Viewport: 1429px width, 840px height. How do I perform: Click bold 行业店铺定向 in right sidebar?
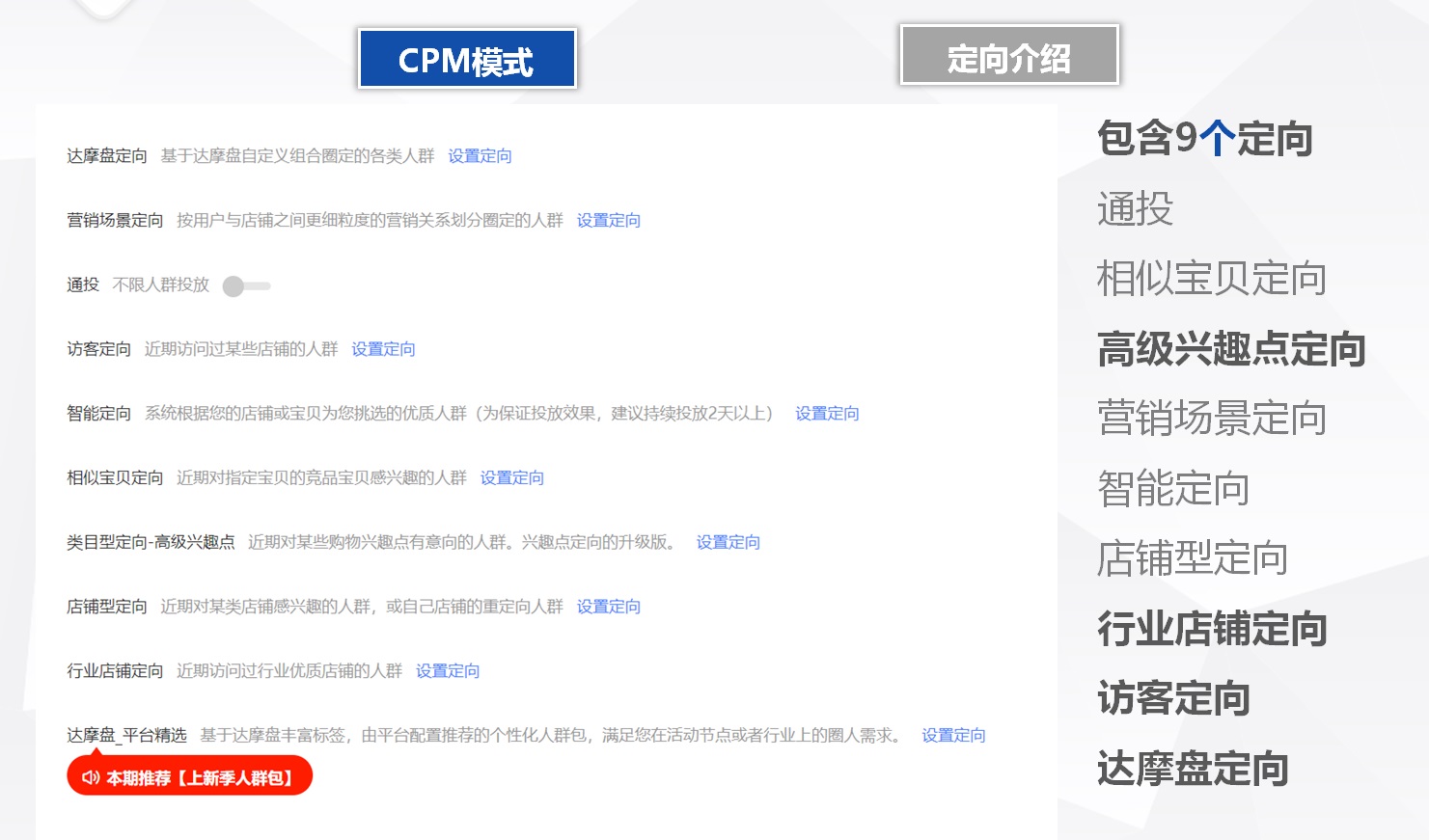[x=1212, y=629]
